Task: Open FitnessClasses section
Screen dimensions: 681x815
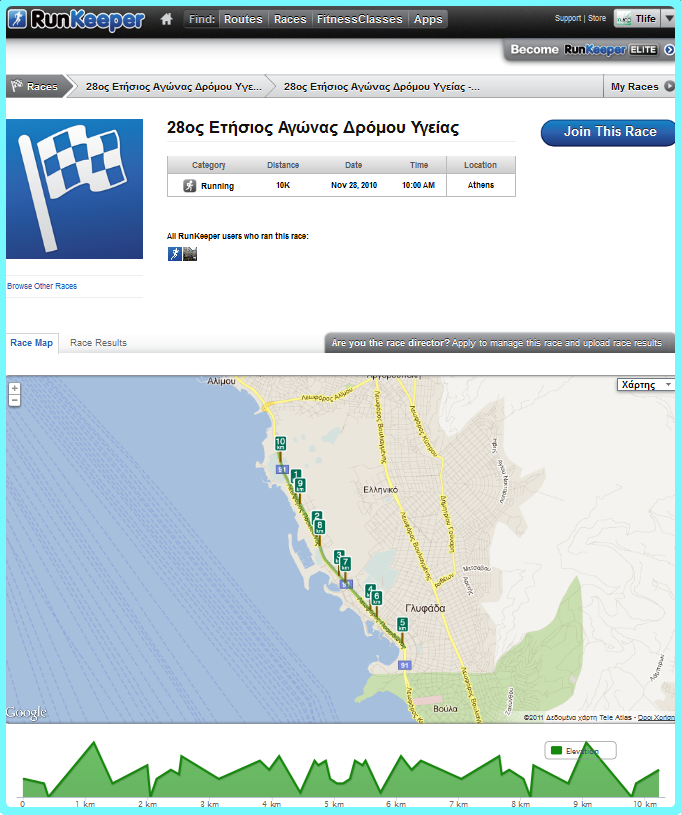Action: pyautogui.click(x=360, y=19)
